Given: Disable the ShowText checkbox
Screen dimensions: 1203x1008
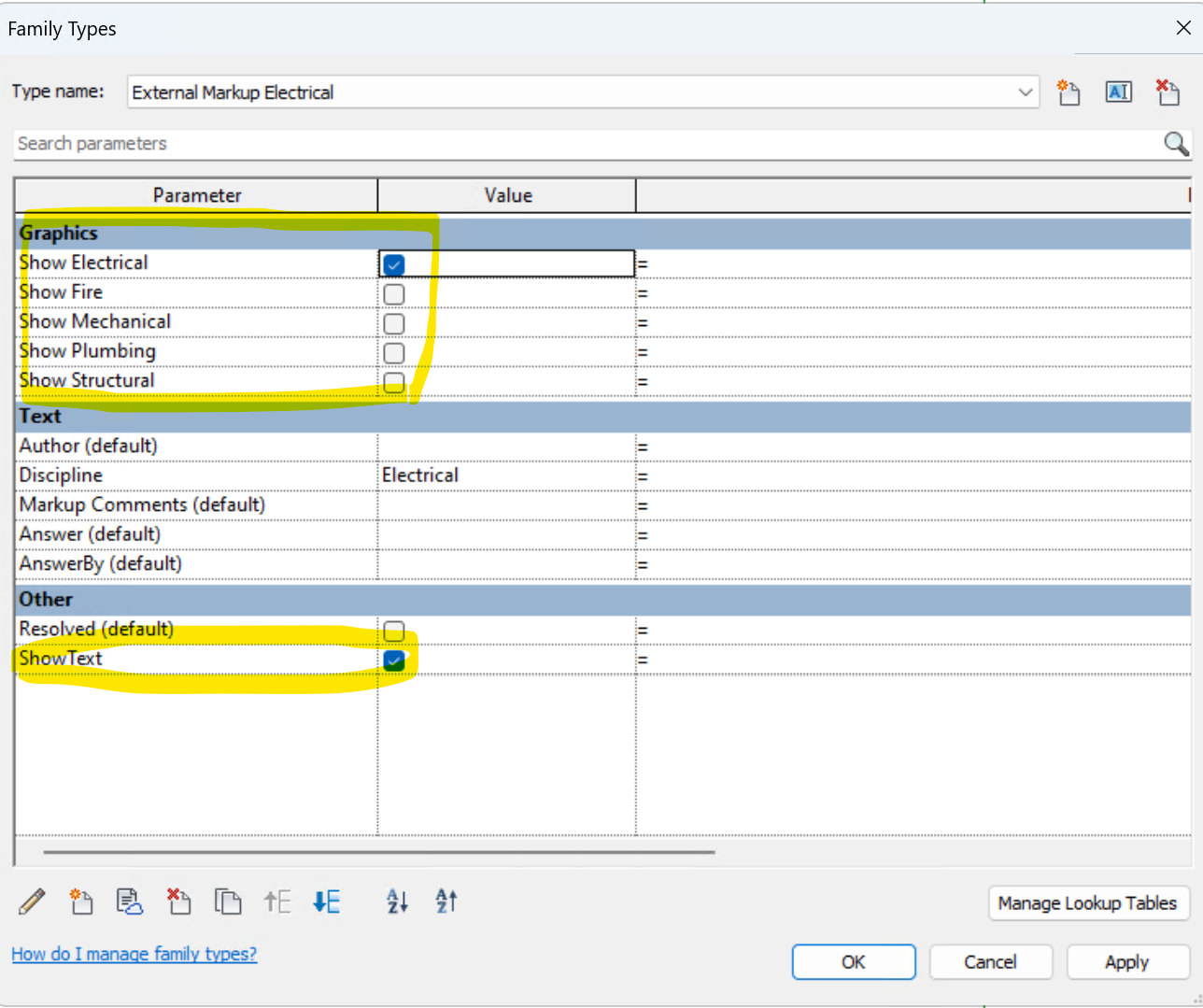Looking at the screenshot, I should [393, 660].
